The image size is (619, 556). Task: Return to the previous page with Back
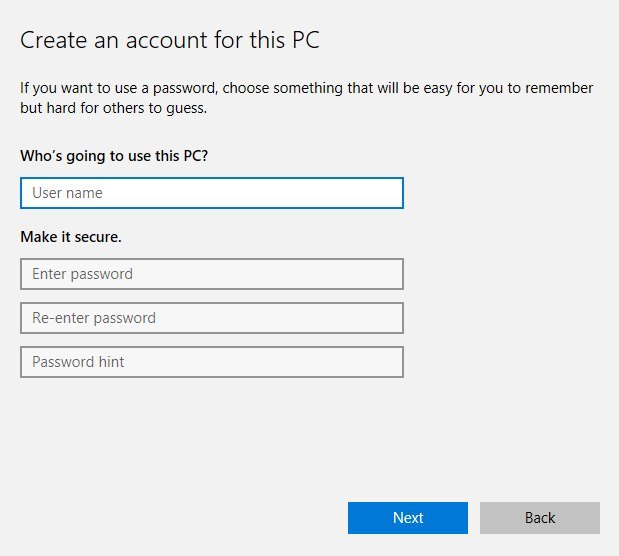[x=540, y=518]
